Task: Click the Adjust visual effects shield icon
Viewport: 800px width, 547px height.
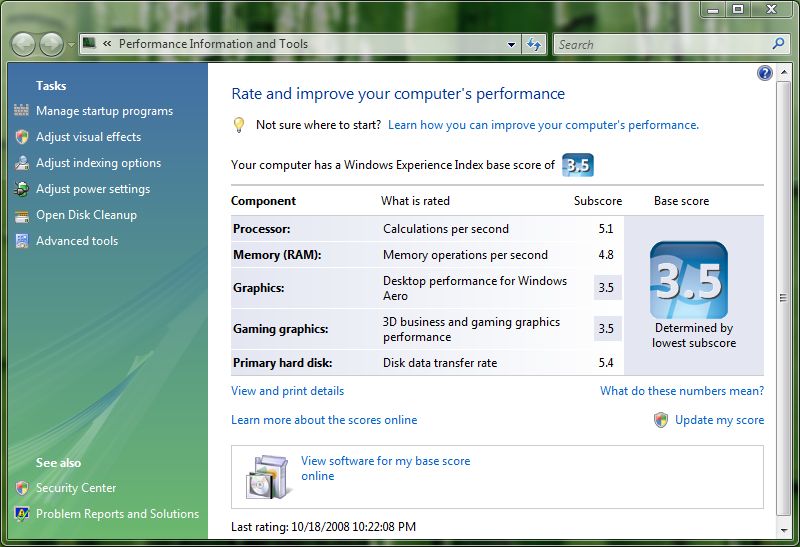Action: tap(21, 137)
